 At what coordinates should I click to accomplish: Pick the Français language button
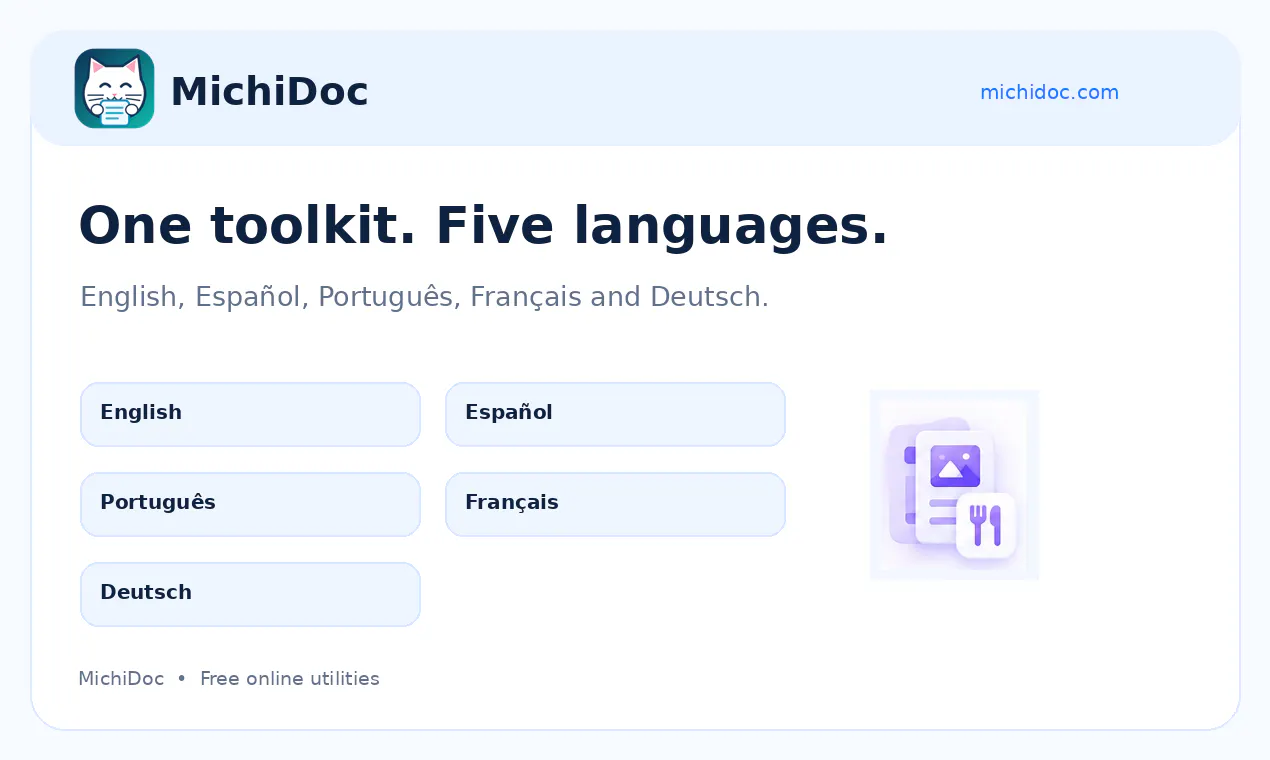coord(615,504)
